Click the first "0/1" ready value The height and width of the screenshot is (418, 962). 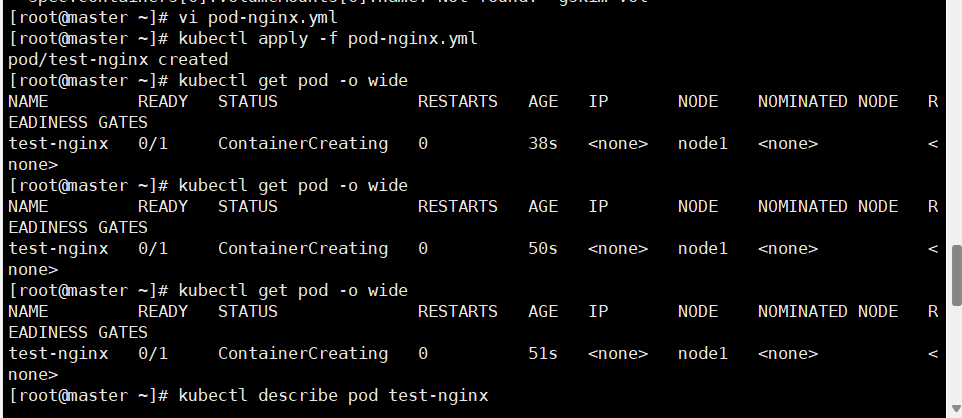153,144
